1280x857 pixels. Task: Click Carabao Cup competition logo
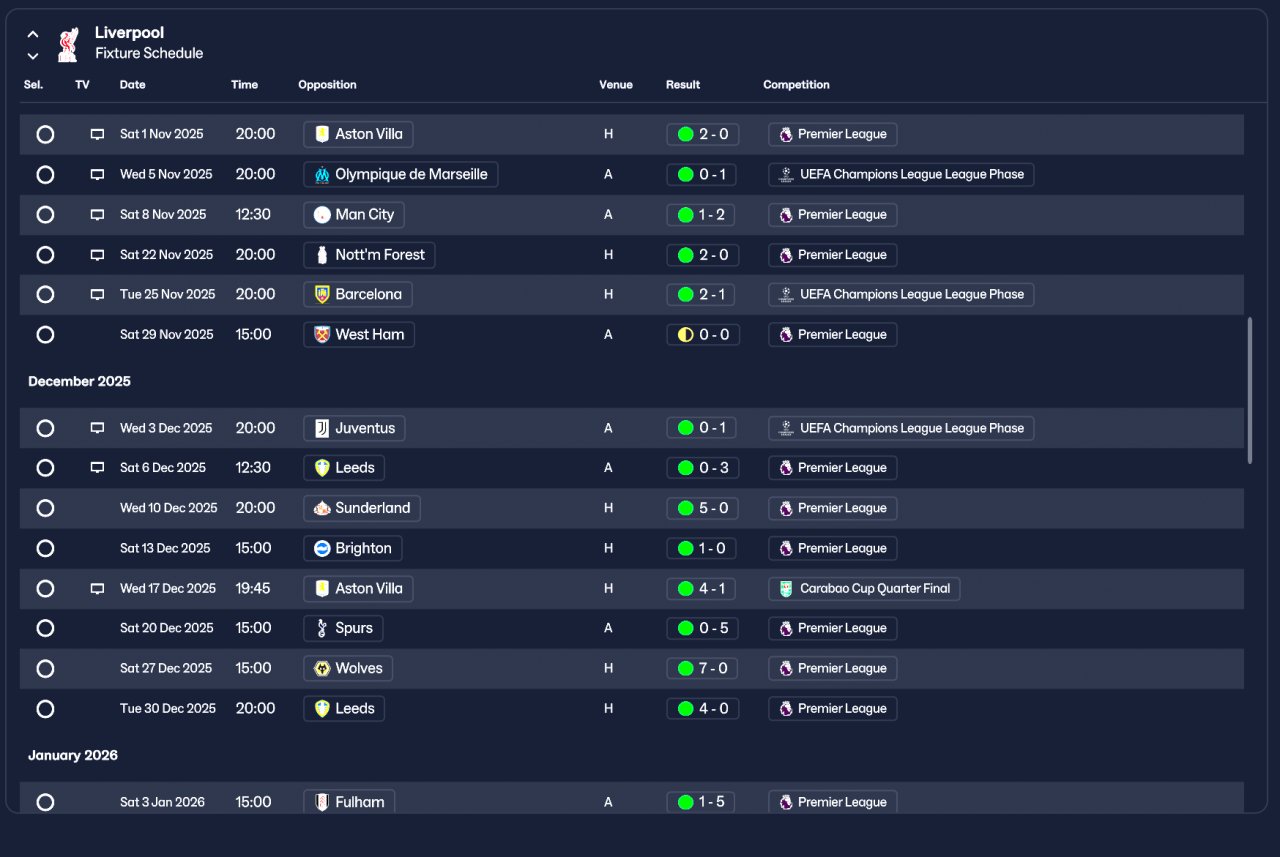[x=786, y=589]
